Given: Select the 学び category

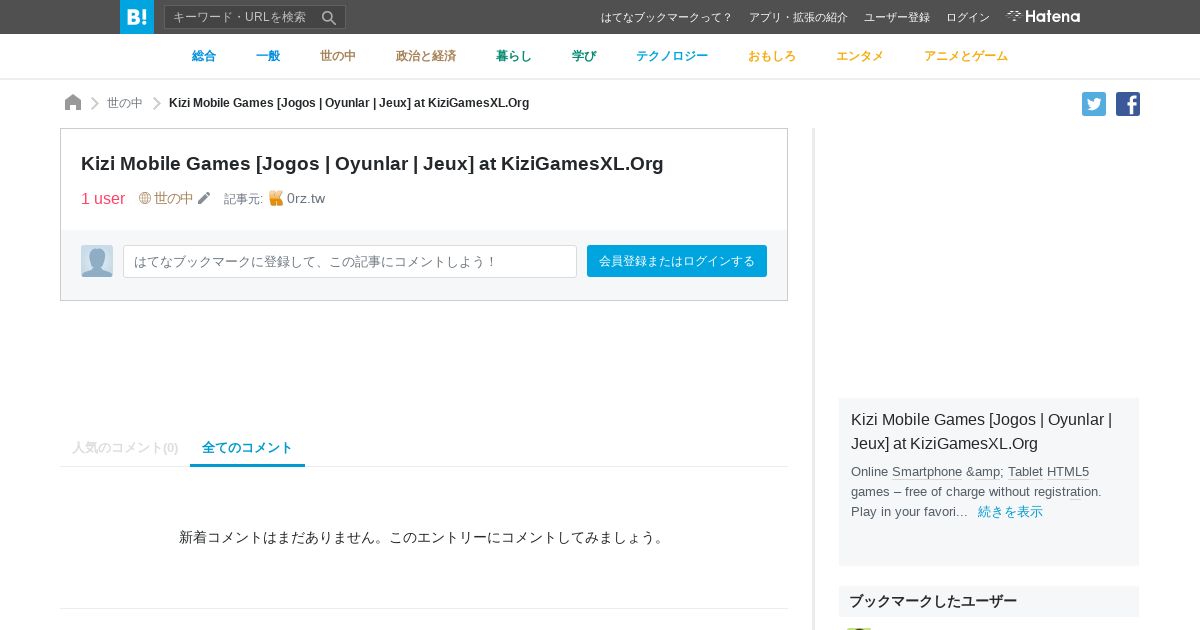Looking at the screenshot, I should [584, 56].
